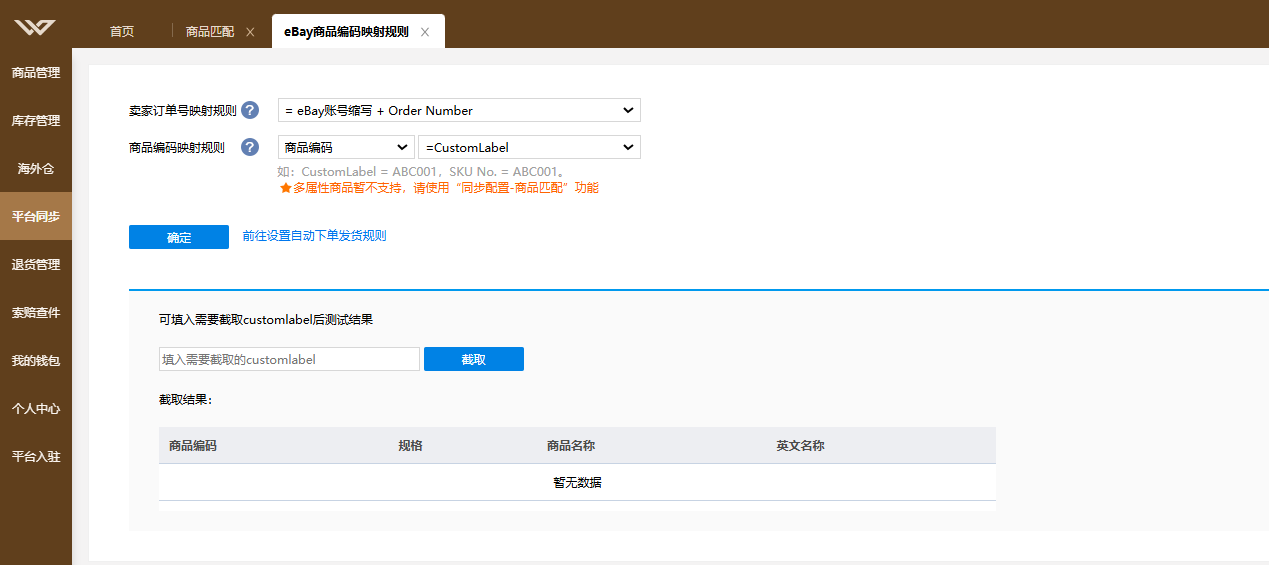The width and height of the screenshot is (1269, 565).
Task: Click the 商品编码 table column header
Action: pyautogui.click(x=193, y=445)
